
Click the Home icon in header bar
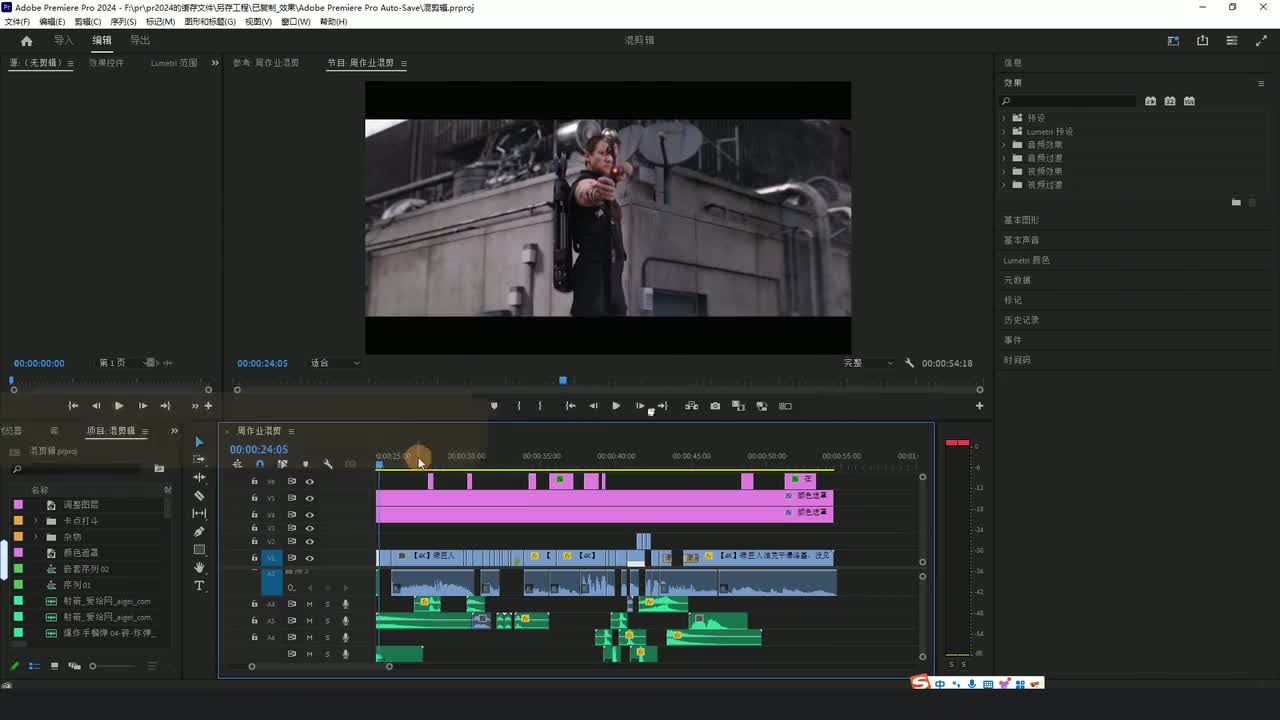coord(27,41)
